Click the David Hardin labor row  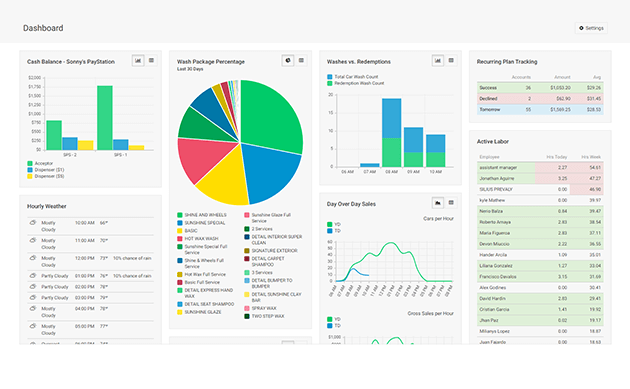coord(540,299)
